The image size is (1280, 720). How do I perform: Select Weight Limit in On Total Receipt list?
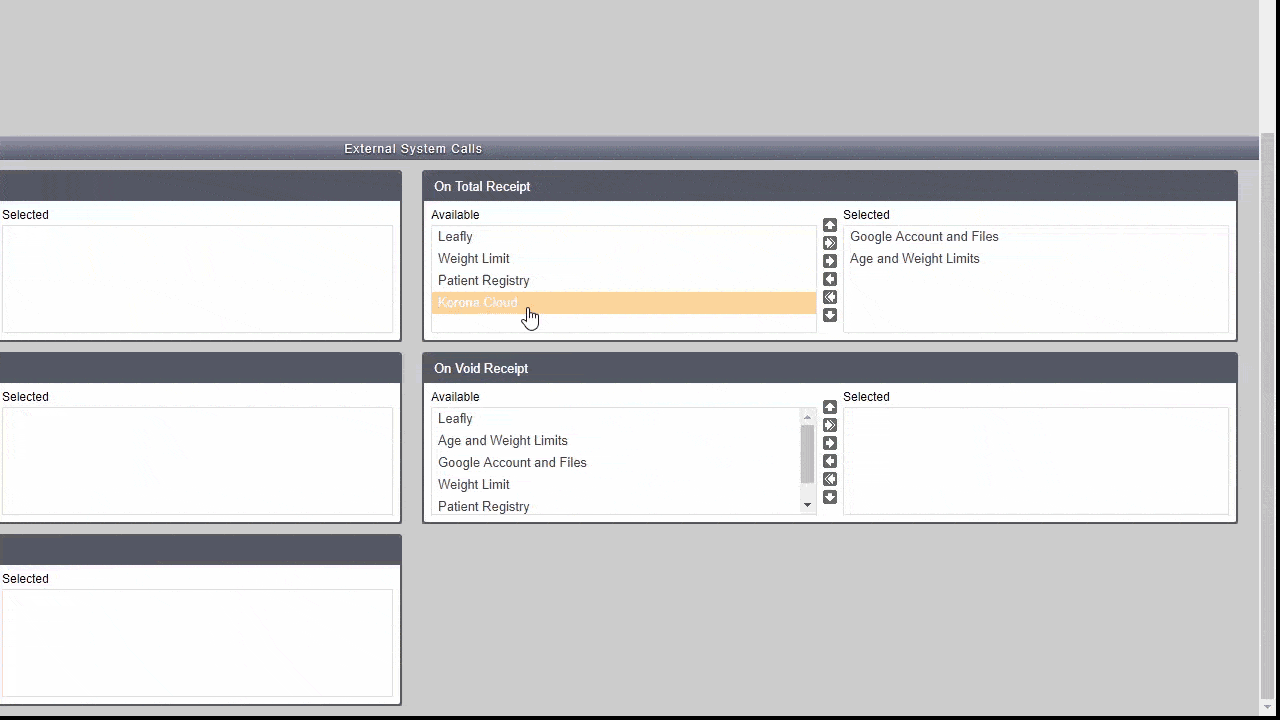point(623,259)
